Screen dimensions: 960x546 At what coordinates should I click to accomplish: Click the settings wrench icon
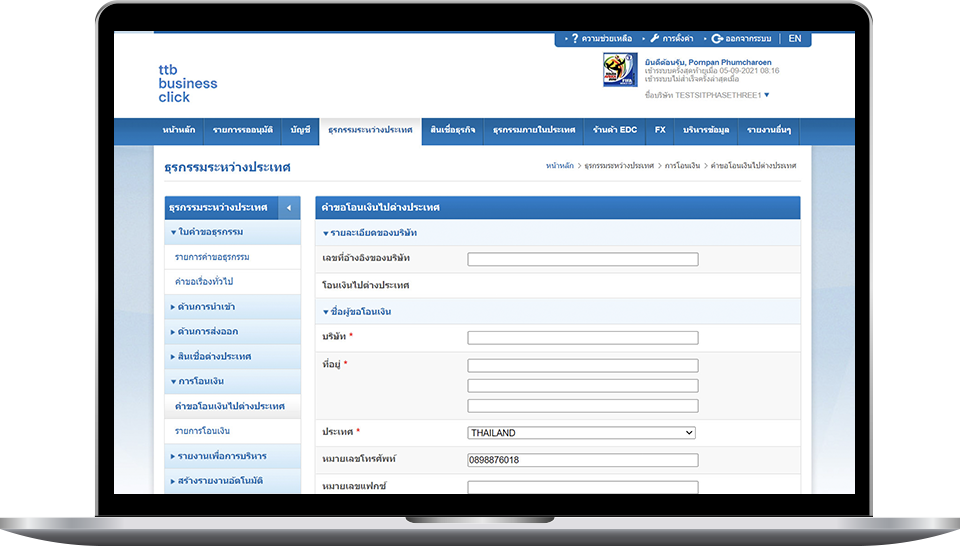655,39
